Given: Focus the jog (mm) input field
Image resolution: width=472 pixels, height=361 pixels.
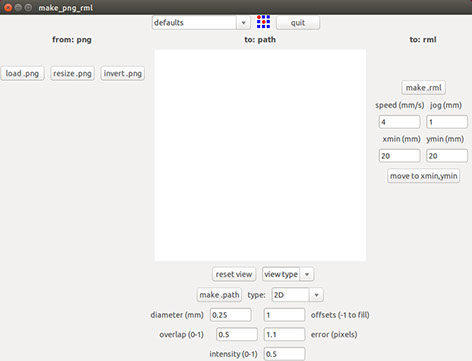Looking at the screenshot, I should click(x=447, y=122).
